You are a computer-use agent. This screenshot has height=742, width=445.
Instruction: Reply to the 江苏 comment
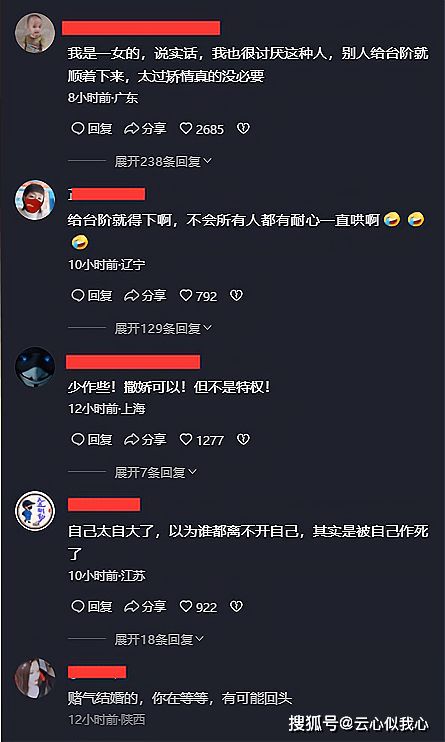(92, 606)
